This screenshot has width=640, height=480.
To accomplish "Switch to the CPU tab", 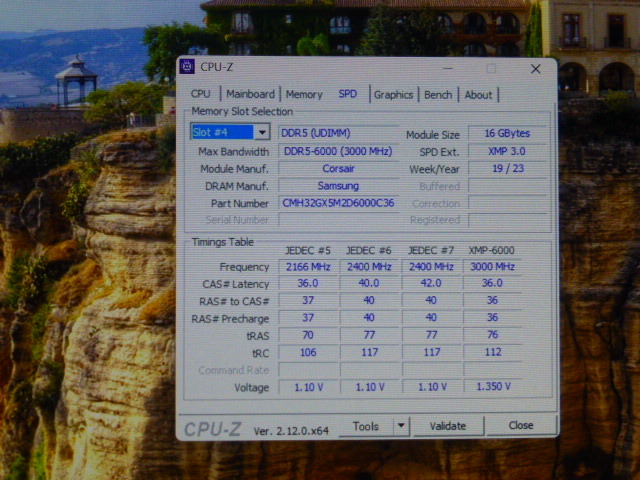I will point(200,94).
